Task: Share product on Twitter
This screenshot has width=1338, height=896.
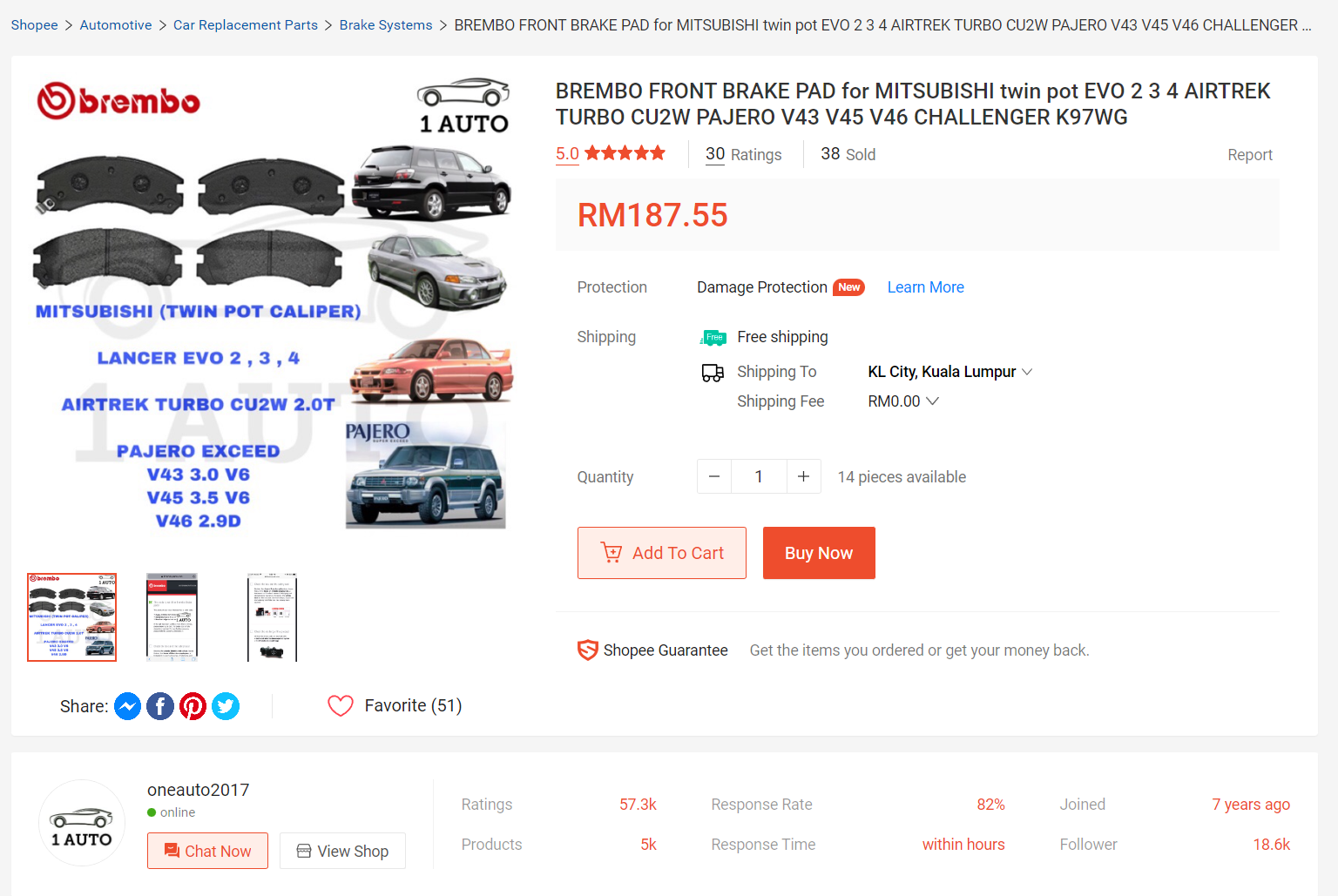Action: 226,706
